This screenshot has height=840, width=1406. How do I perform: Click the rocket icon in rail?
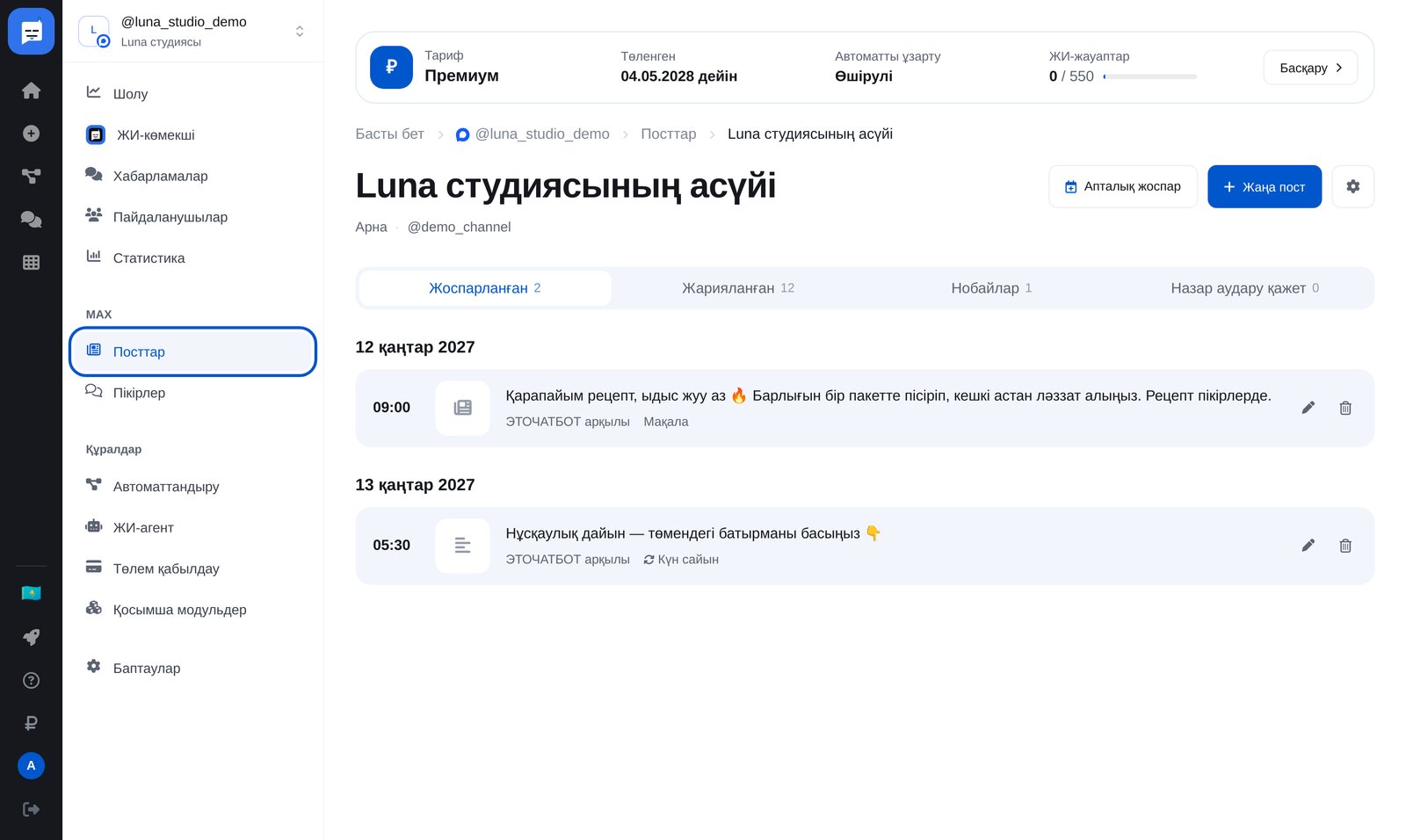tap(31, 637)
